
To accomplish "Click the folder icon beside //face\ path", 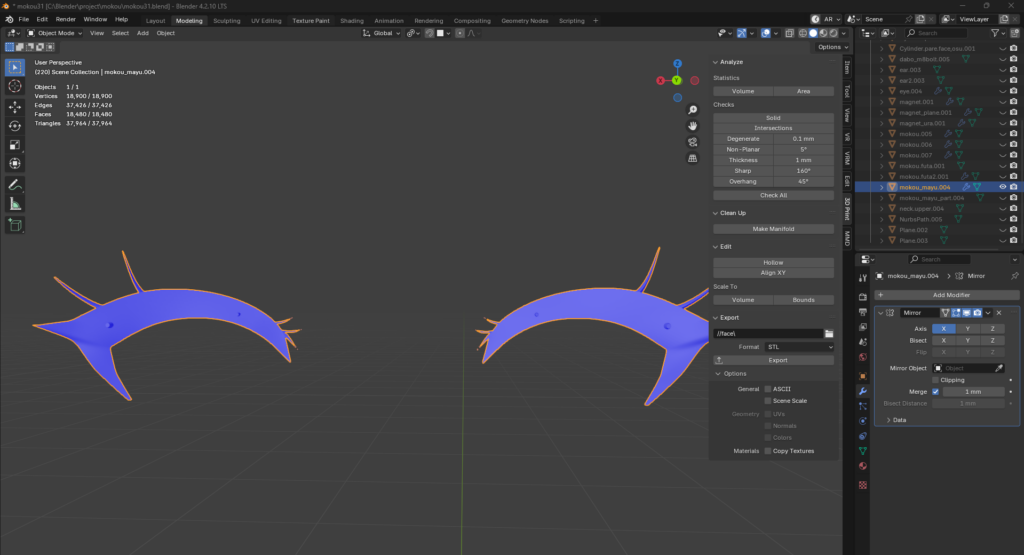I will pyautogui.click(x=828, y=333).
